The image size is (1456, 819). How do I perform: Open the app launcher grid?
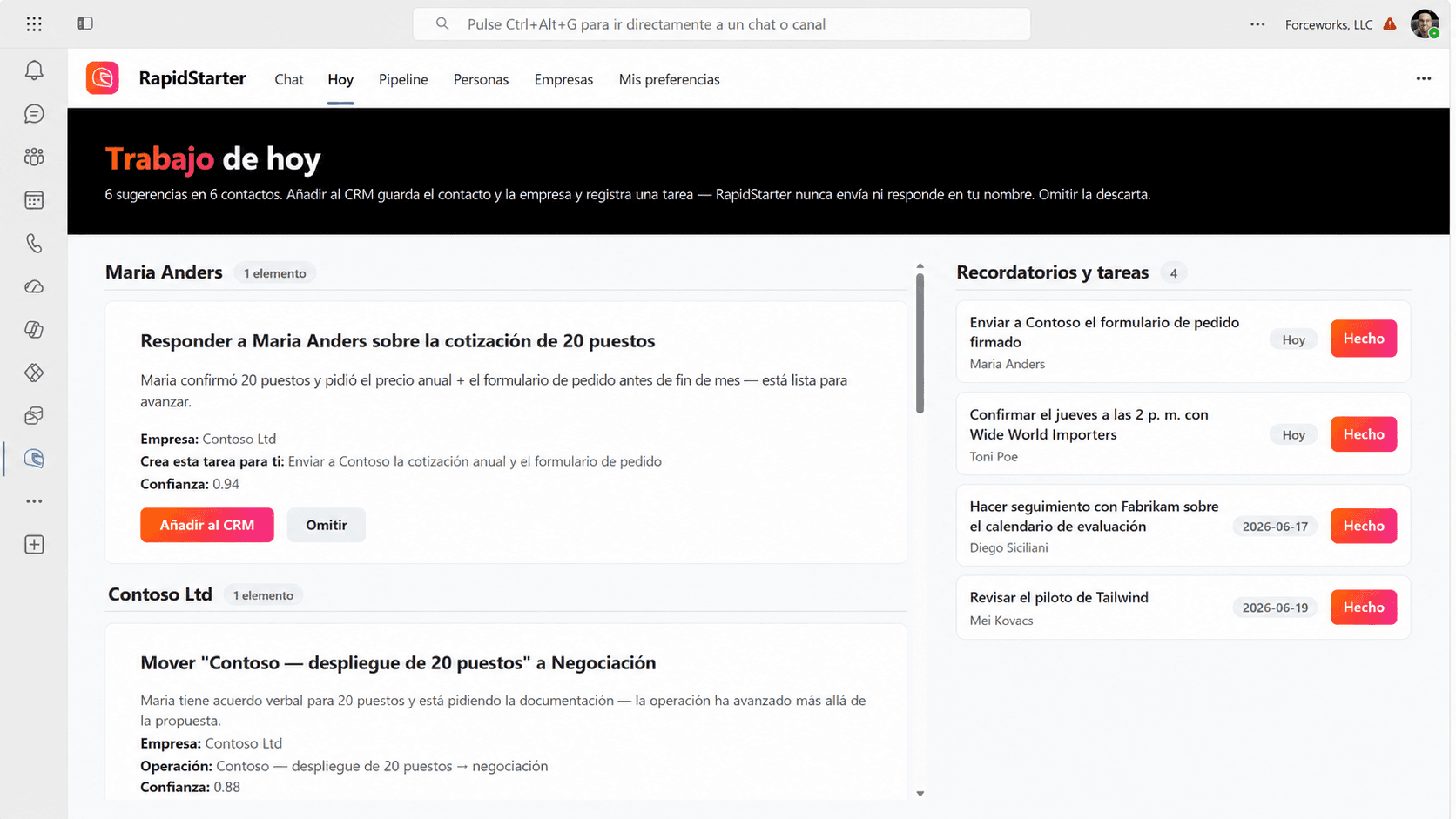(34, 24)
